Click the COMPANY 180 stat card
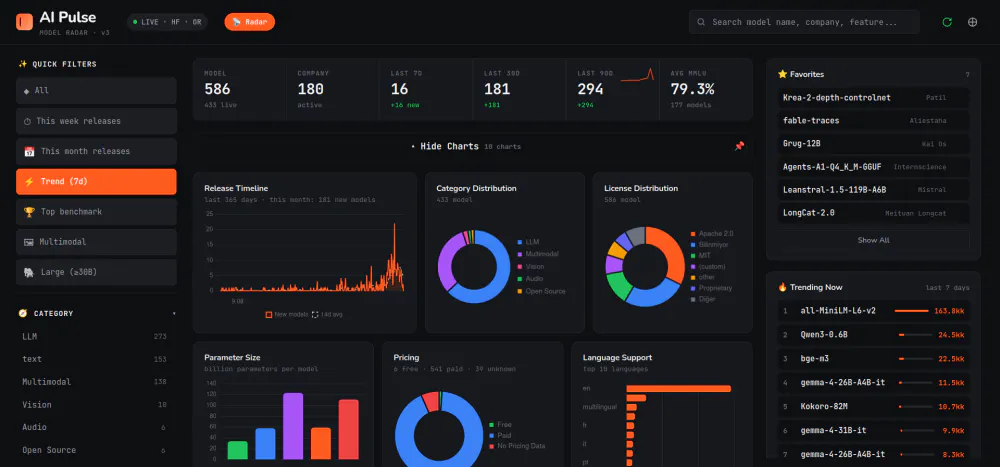This screenshot has width=1000, height=467. tap(333, 89)
